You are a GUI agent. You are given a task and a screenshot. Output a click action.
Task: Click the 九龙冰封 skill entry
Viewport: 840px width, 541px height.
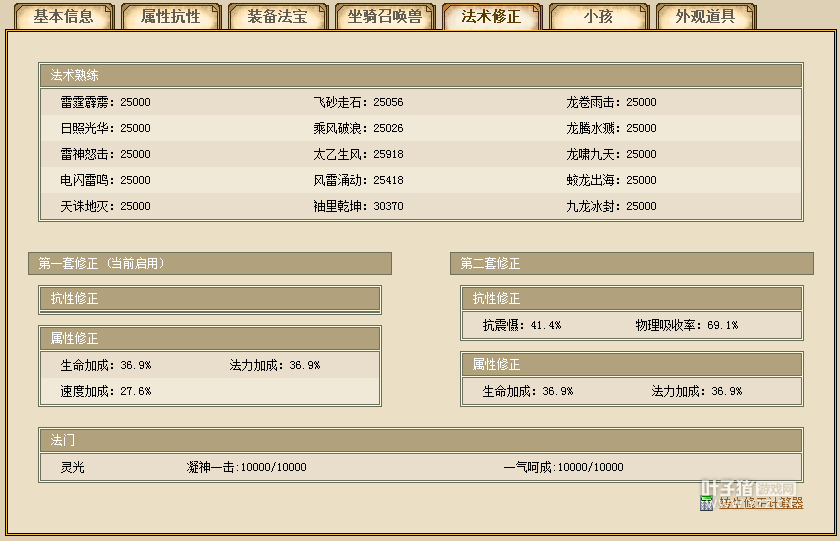pyautogui.click(x=611, y=206)
